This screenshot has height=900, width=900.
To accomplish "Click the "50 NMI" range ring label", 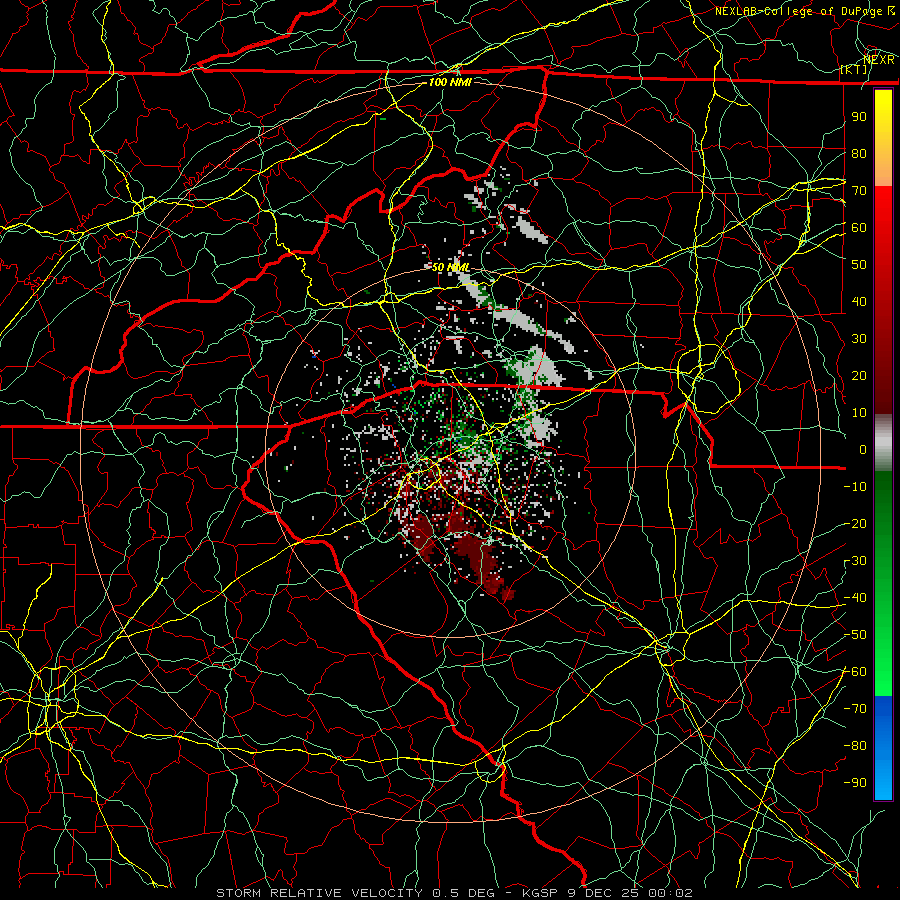I will click(451, 267).
